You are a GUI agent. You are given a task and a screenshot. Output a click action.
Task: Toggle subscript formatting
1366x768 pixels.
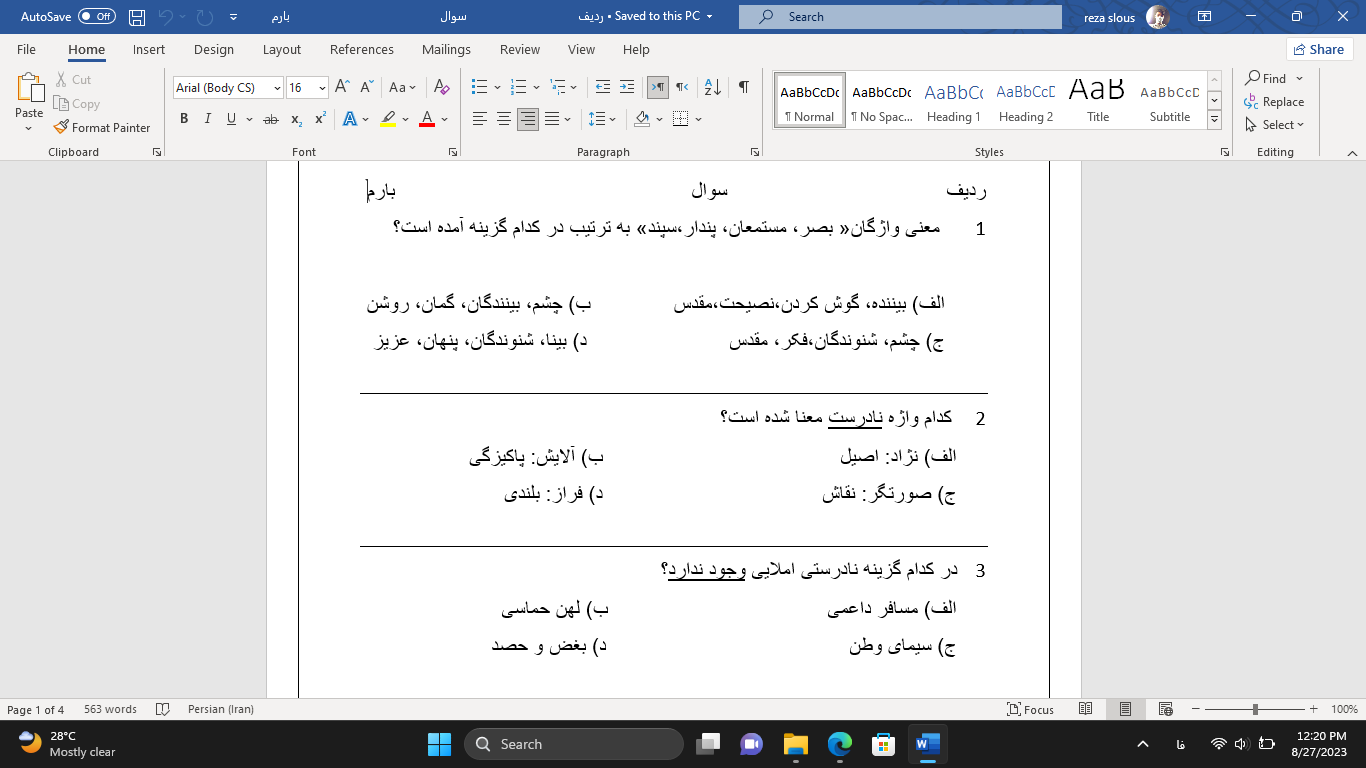pos(295,118)
